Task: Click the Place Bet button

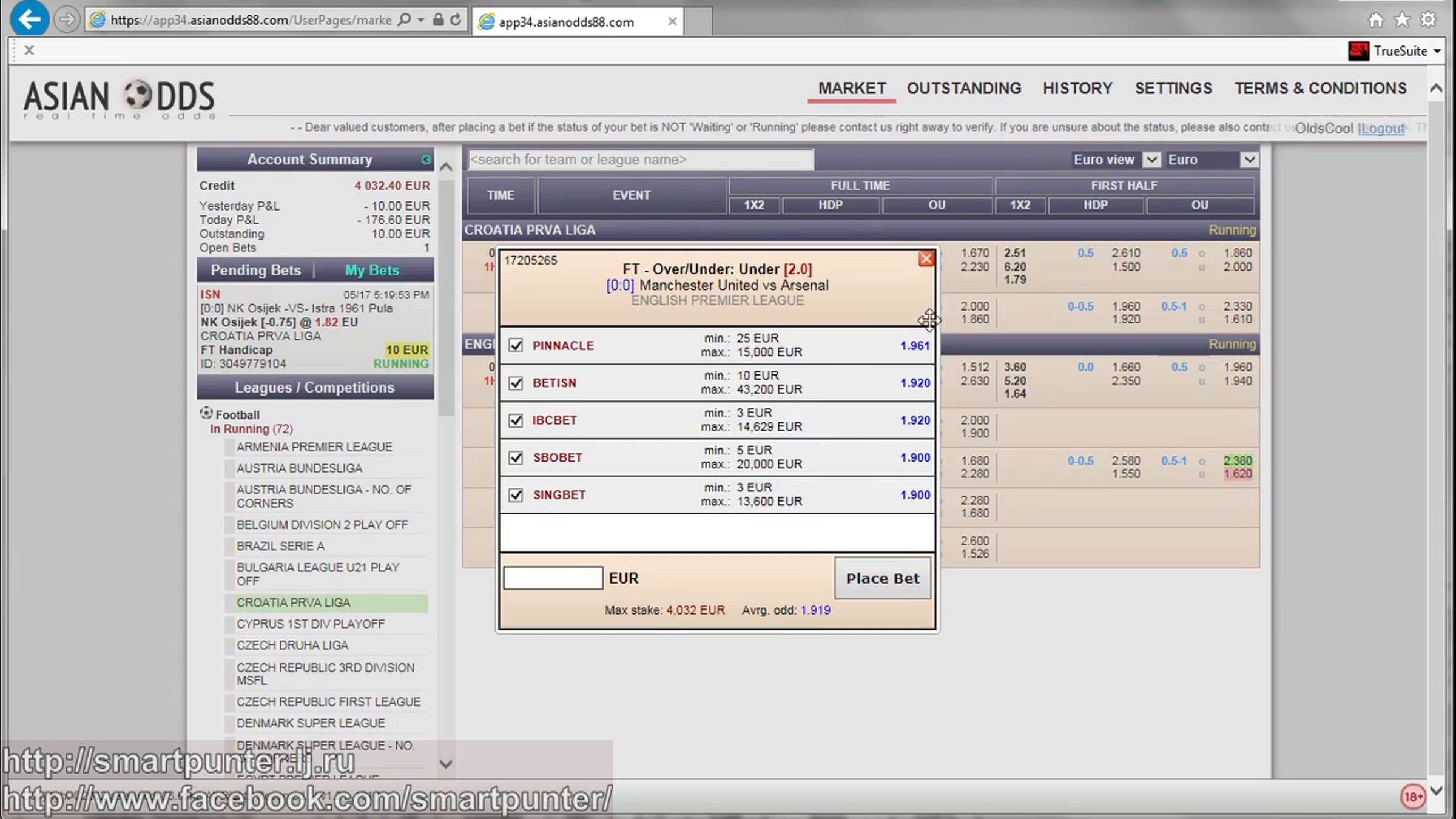Action: 883,578
